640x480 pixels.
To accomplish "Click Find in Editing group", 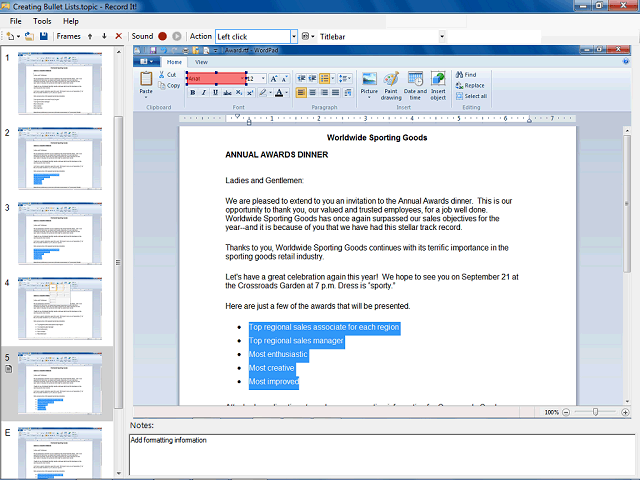I will point(466,75).
